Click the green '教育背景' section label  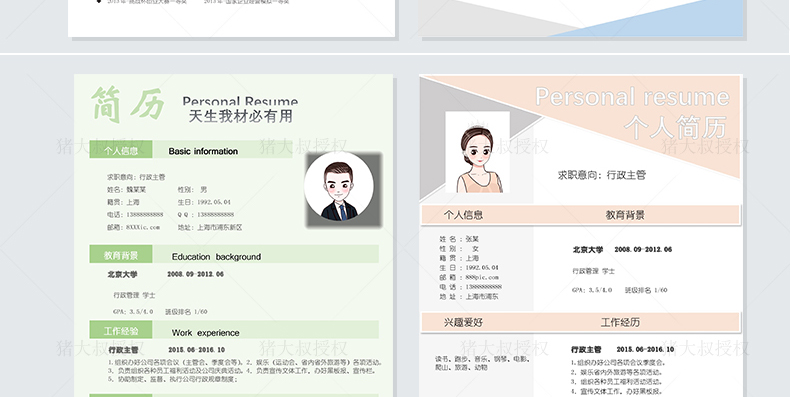point(121,255)
